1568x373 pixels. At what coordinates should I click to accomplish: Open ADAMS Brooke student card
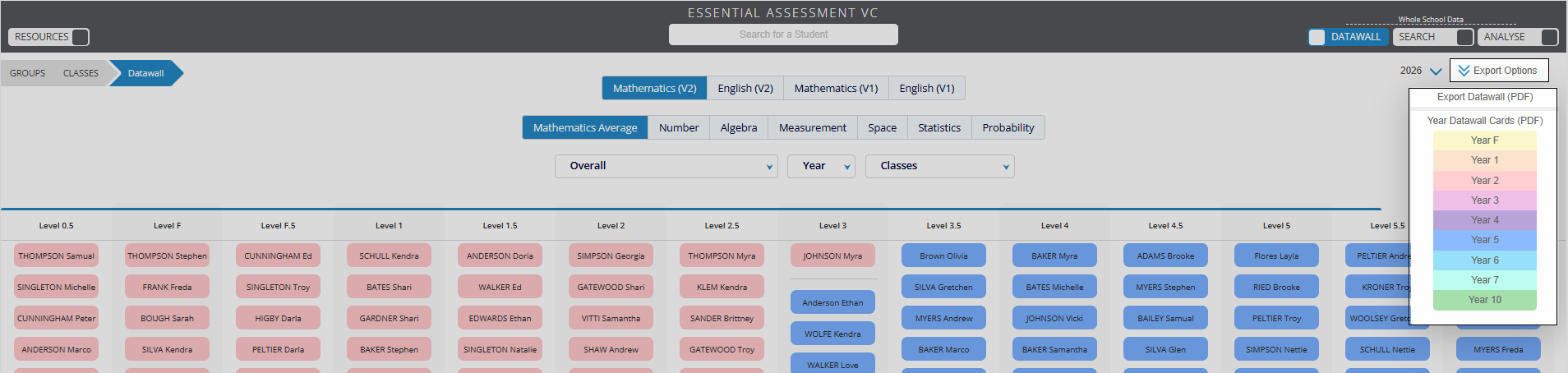(x=1166, y=256)
